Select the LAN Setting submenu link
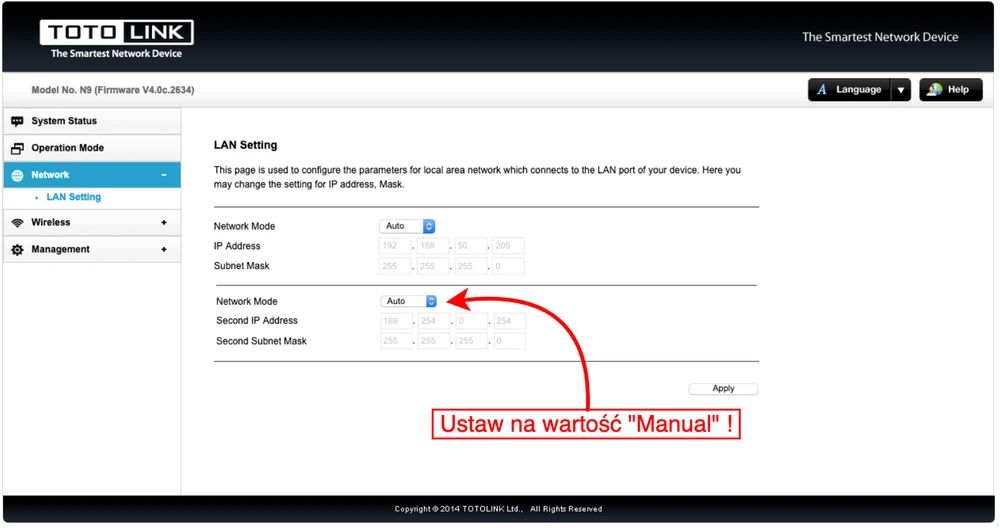 click(74, 197)
